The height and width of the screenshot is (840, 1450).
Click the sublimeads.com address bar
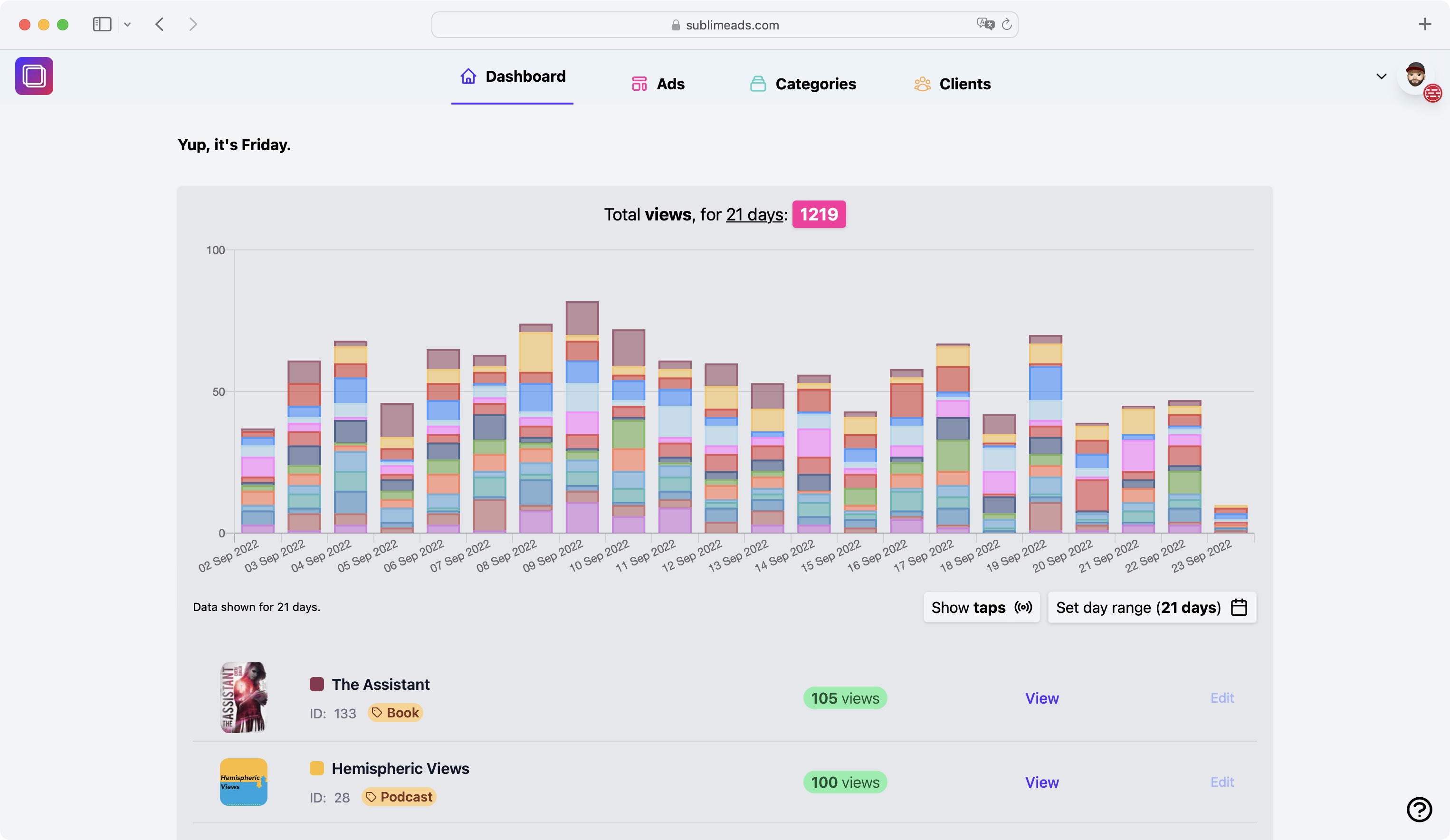click(725, 25)
